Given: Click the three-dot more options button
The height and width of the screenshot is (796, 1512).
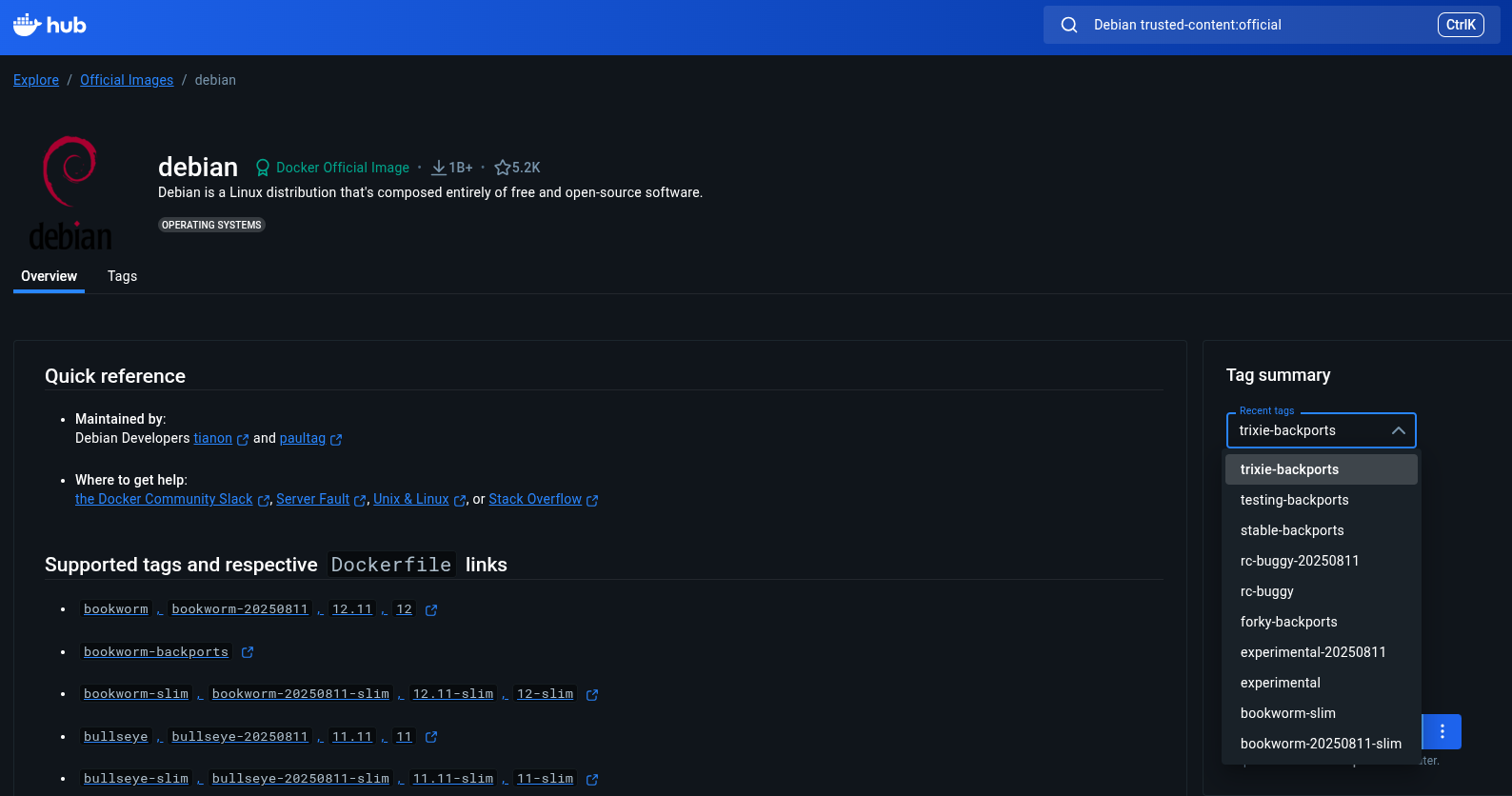Looking at the screenshot, I should tap(1442, 731).
